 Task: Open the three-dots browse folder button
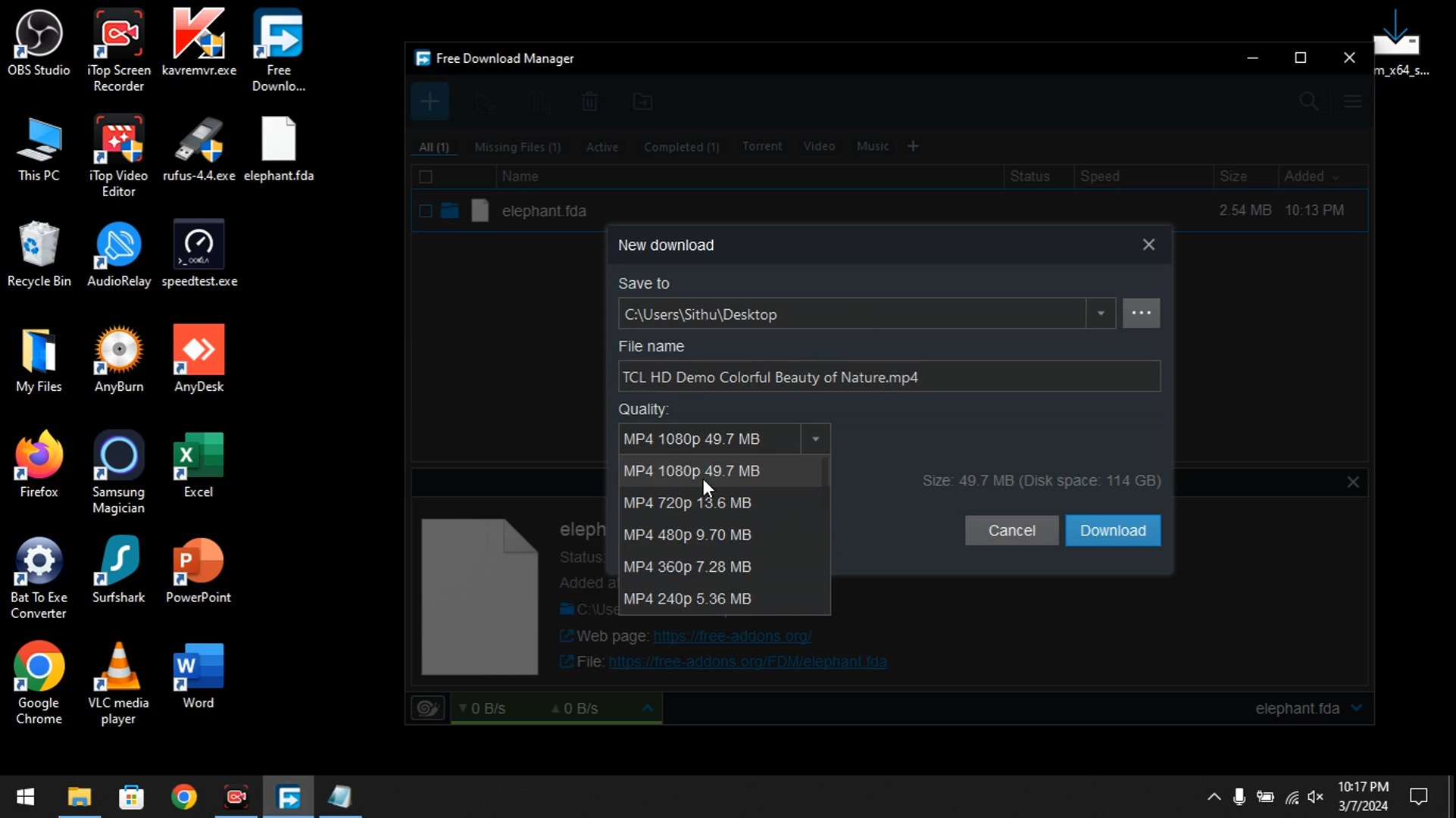tap(1141, 314)
